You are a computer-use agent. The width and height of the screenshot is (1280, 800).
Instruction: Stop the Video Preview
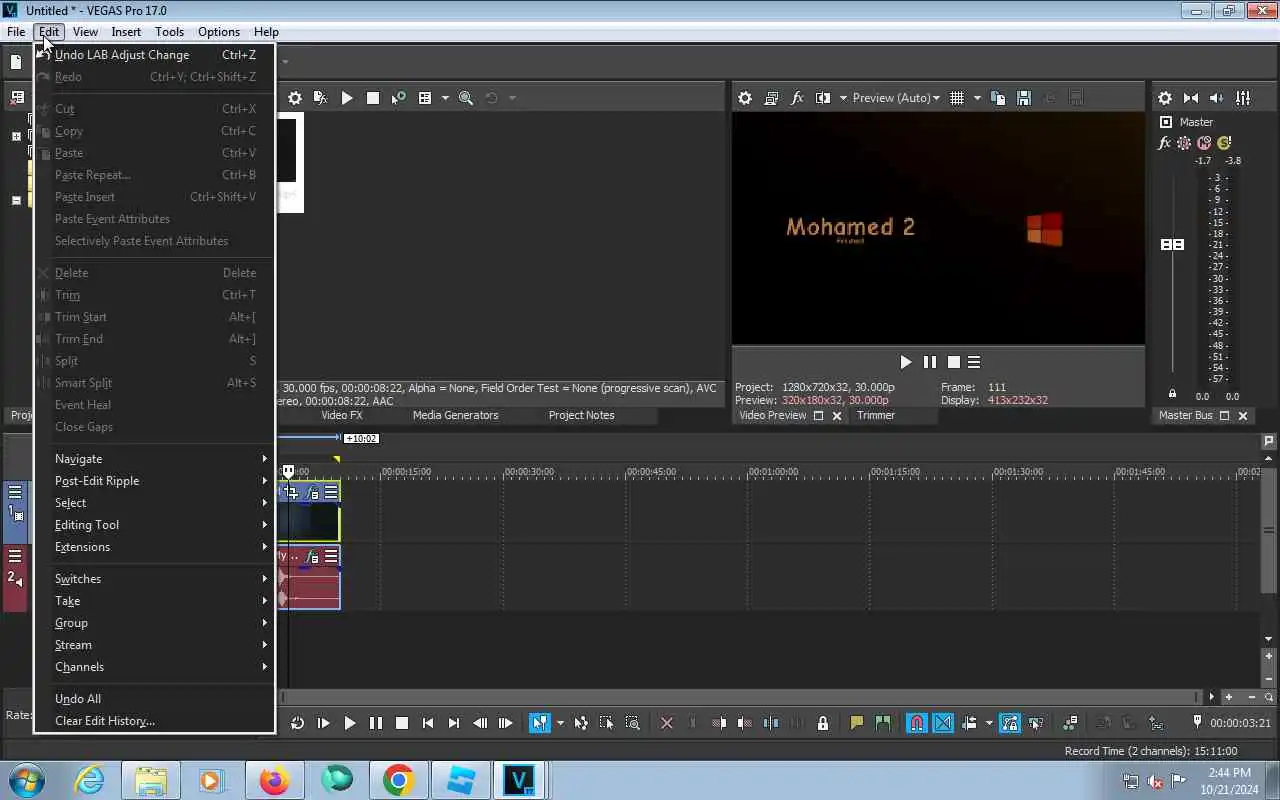pyautogui.click(x=954, y=362)
